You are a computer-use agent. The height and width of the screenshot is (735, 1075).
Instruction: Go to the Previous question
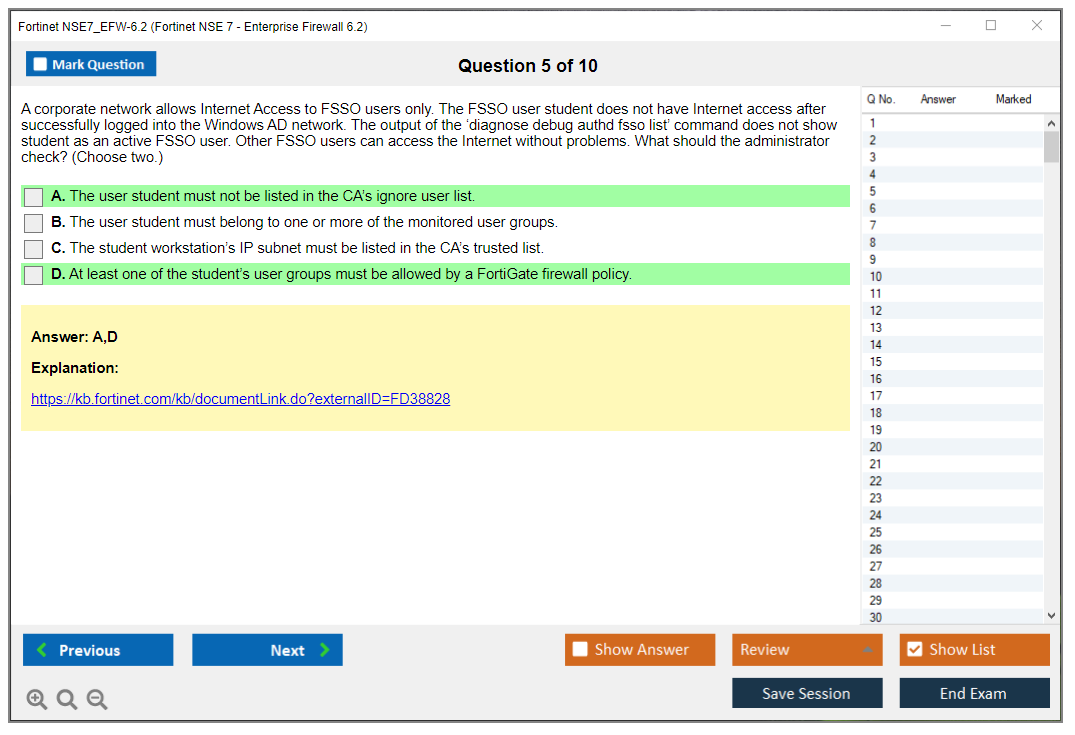pyautogui.click(x=98, y=650)
